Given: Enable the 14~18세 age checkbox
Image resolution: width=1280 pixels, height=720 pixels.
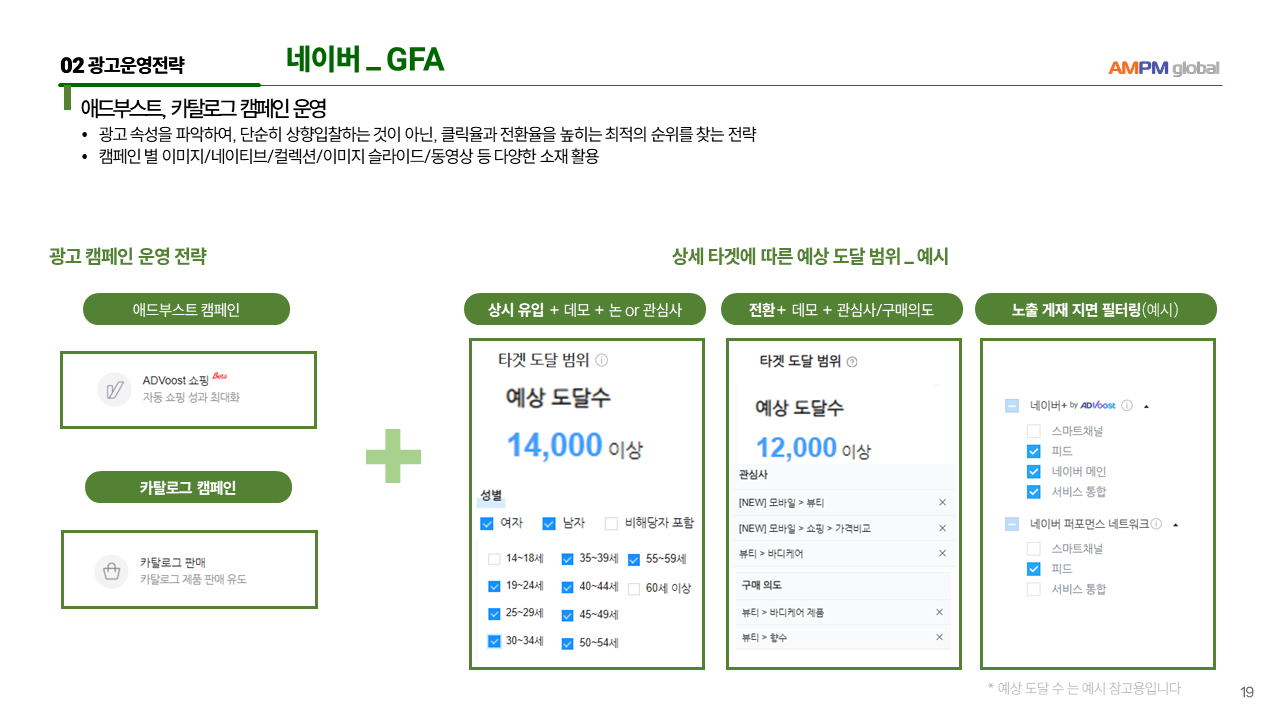Looking at the screenshot, I should (494, 559).
